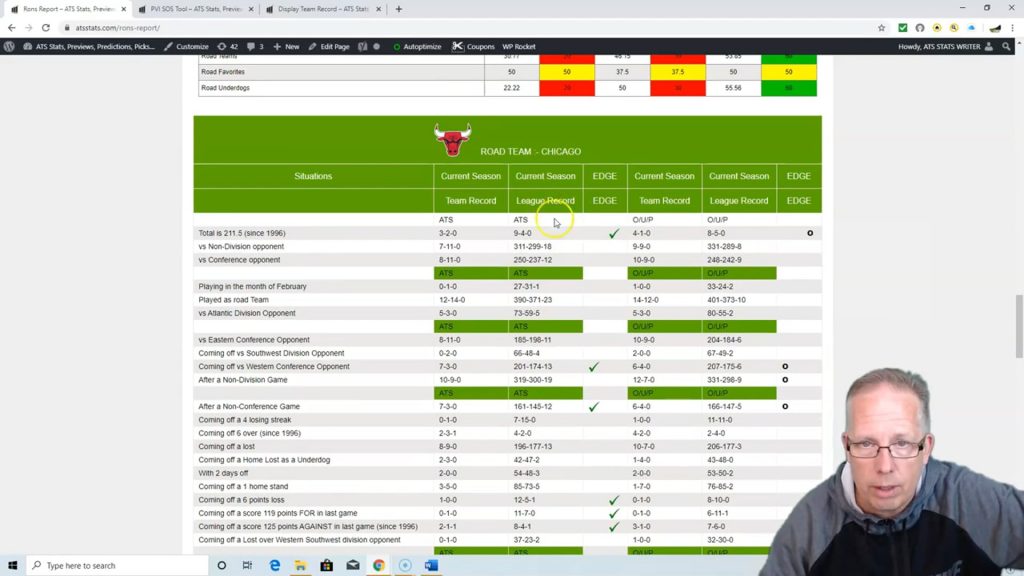Click the 196-177-13 league record cell
This screenshot has width=1024, height=576.
[x=532, y=447]
